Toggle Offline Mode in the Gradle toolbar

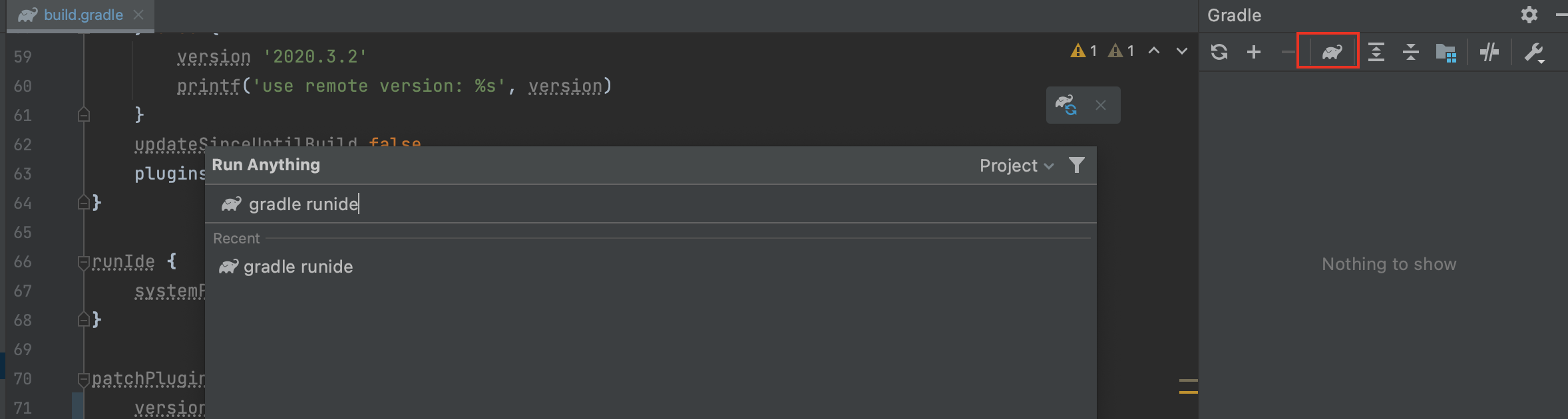tap(1490, 51)
